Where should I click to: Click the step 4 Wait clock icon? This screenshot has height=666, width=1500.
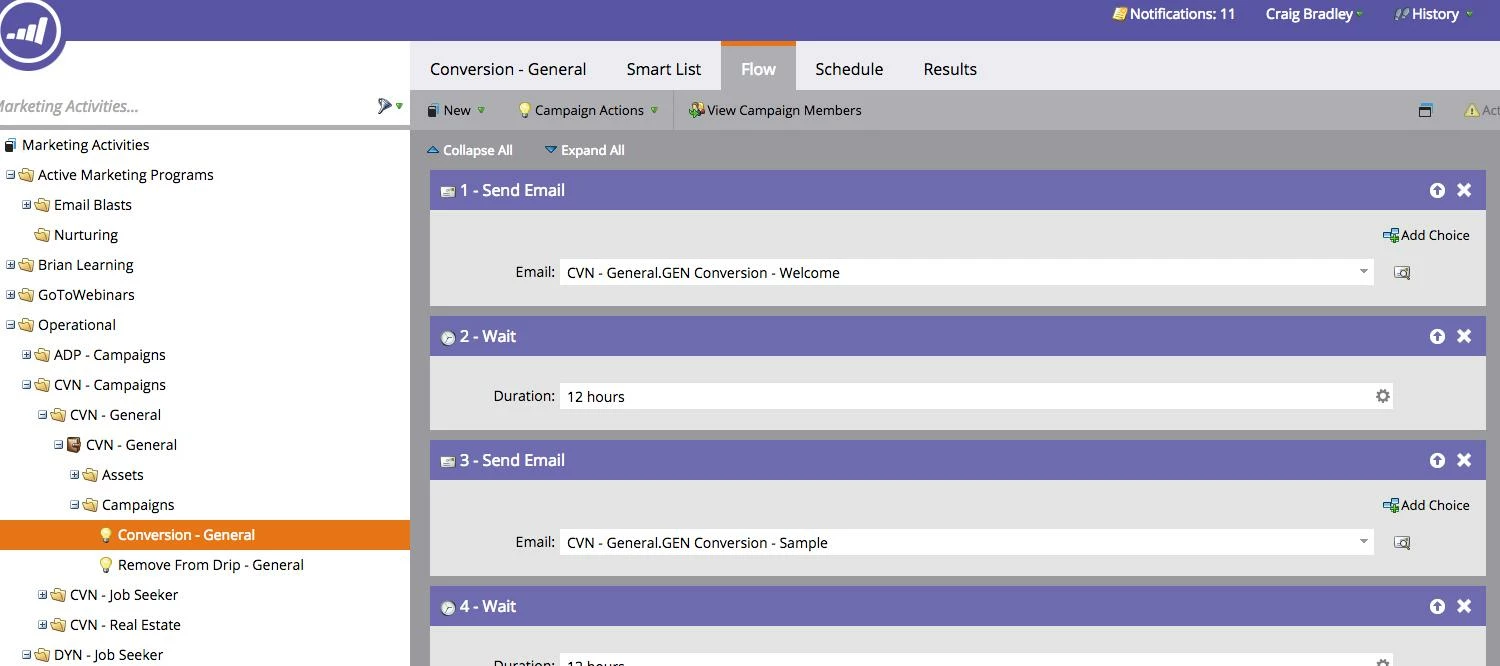(448, 608)
